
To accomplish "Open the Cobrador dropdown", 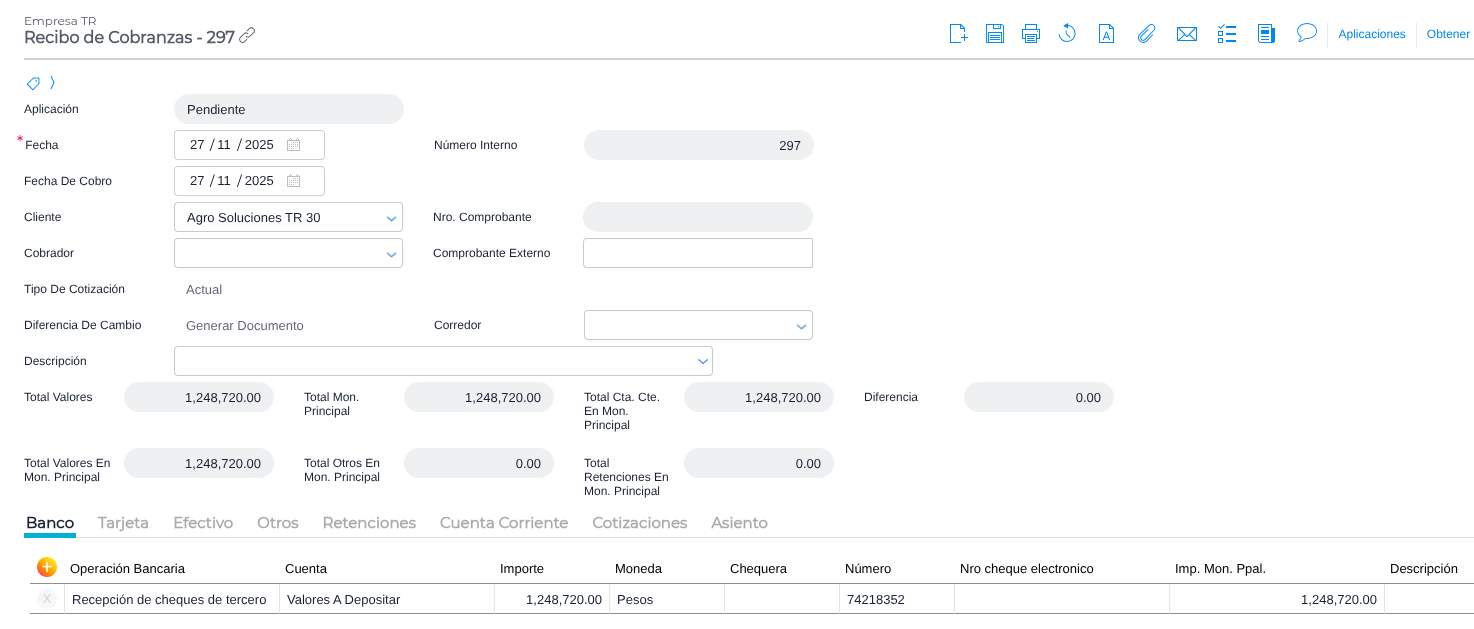I will click(x=390, y=254).
